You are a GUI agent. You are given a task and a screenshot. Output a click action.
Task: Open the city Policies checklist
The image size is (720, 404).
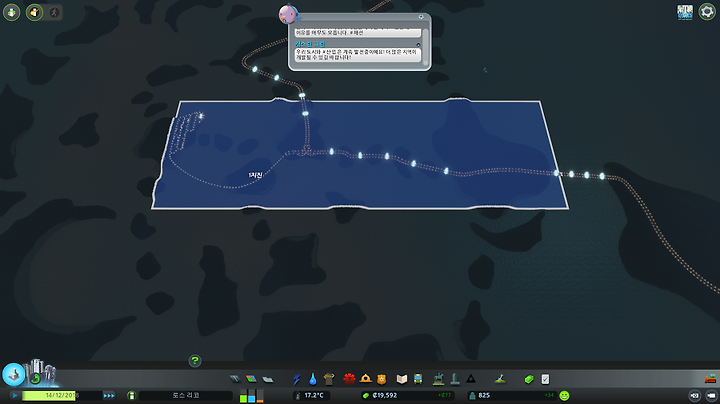[545, 379]
